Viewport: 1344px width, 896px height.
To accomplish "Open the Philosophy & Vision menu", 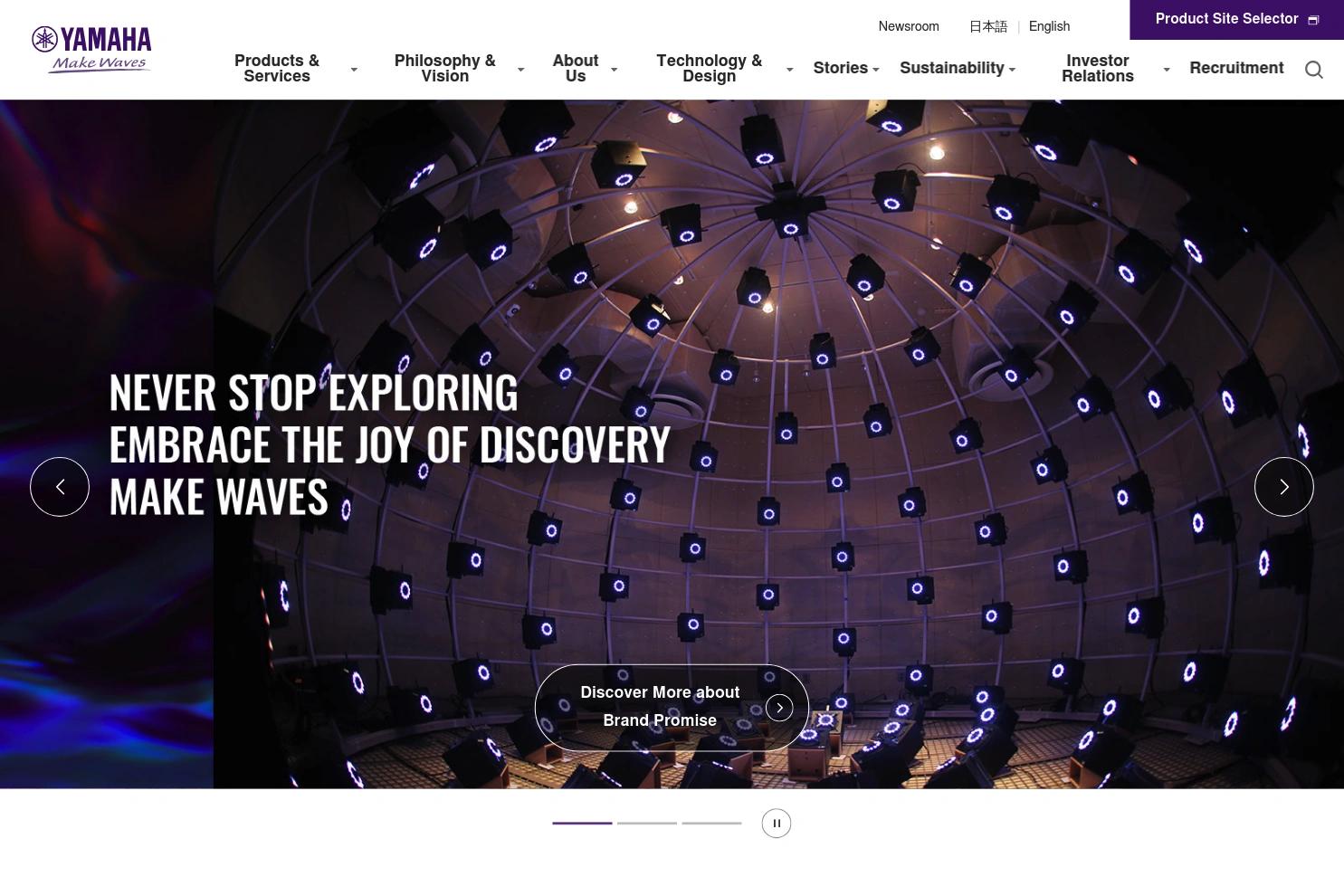I will click(x=445, y=69).
